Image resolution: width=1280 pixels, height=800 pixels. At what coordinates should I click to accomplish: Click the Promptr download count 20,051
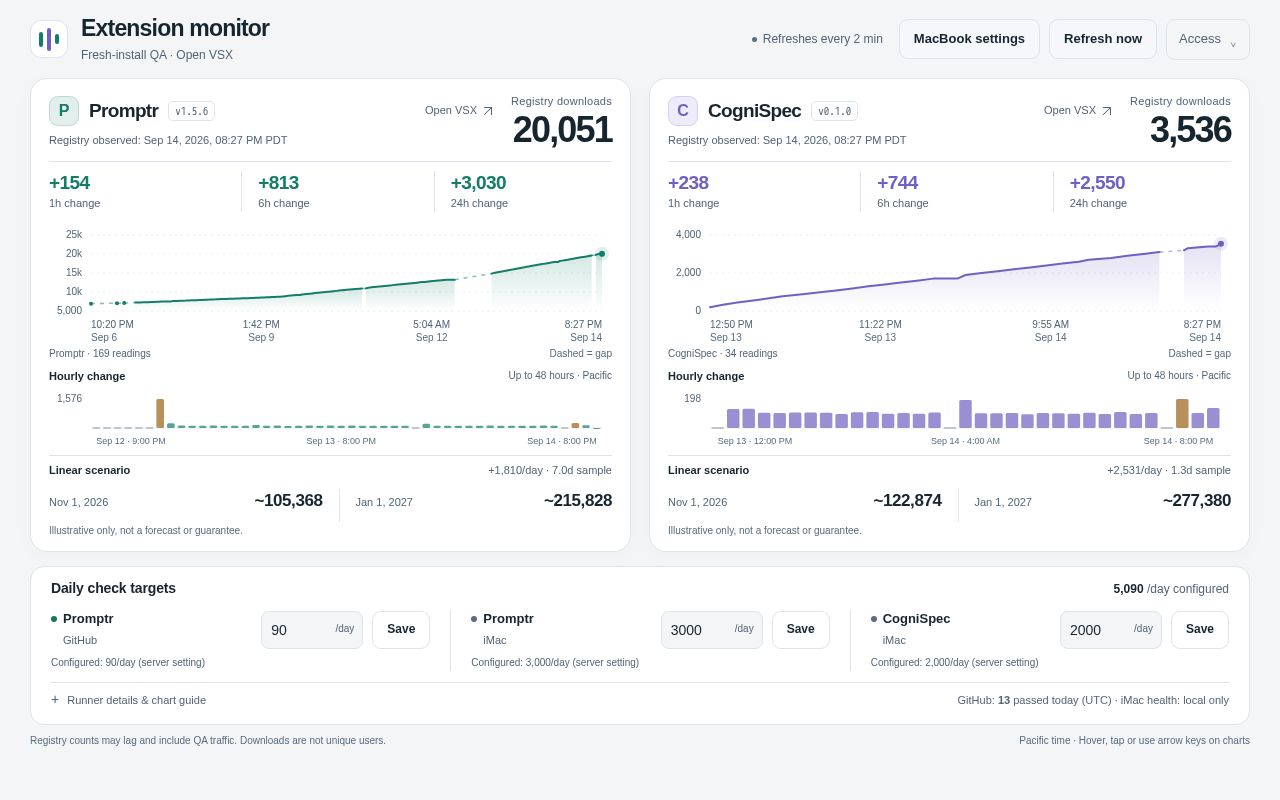pos(562,130)
